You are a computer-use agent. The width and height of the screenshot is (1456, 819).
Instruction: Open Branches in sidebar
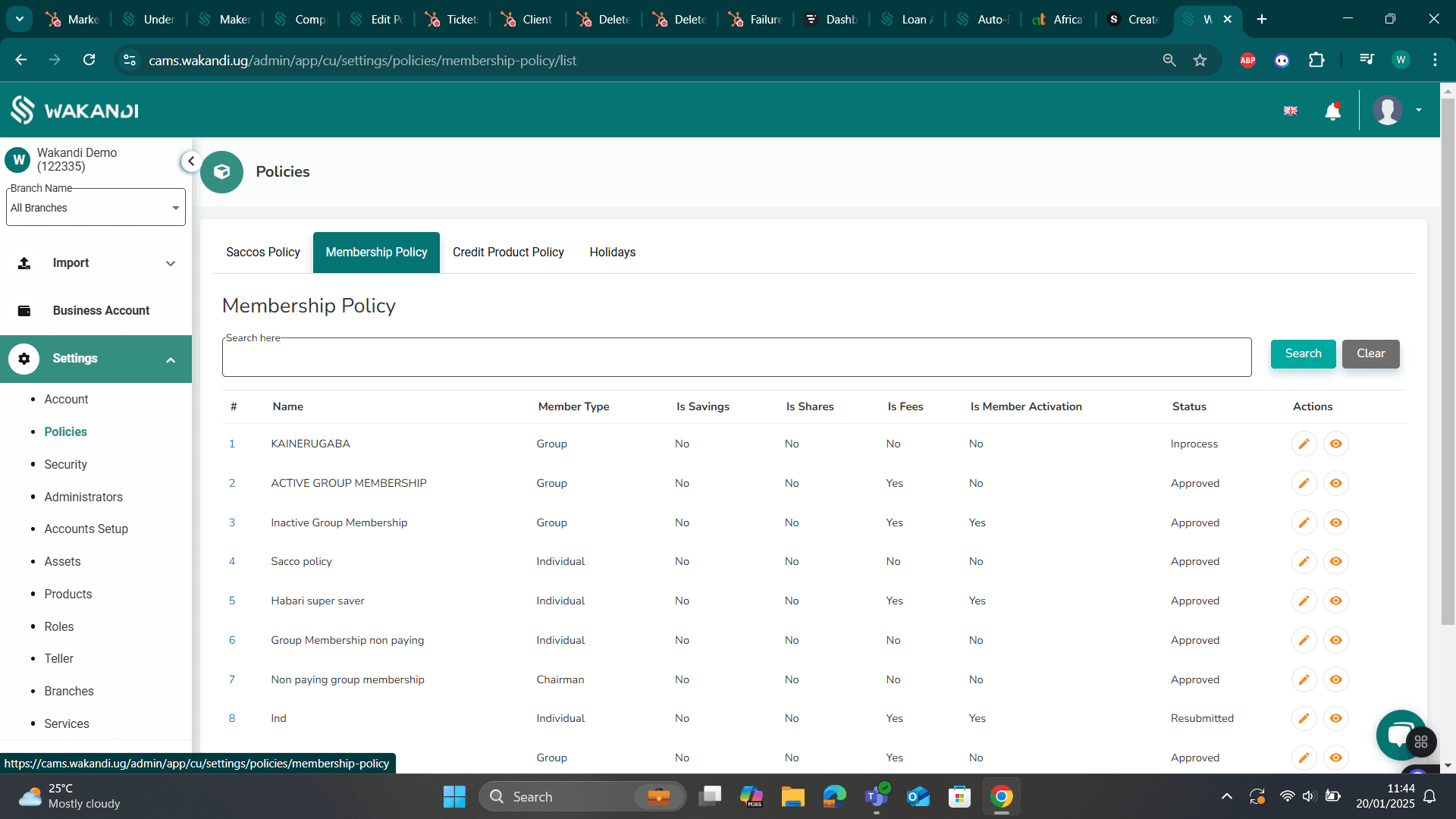69,692
